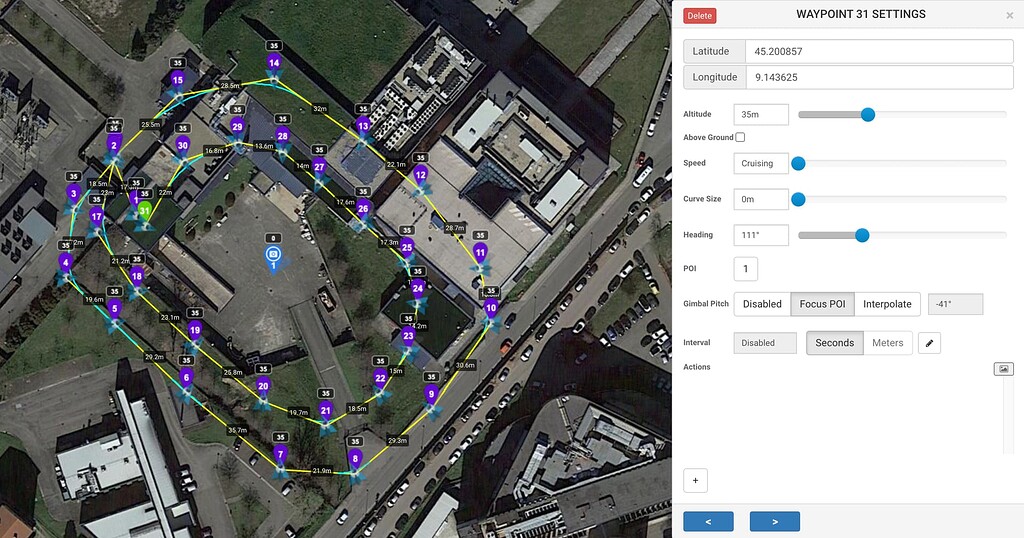
Task: Click waypoint marker 3 on the map
Action: [x=74, y=195]
